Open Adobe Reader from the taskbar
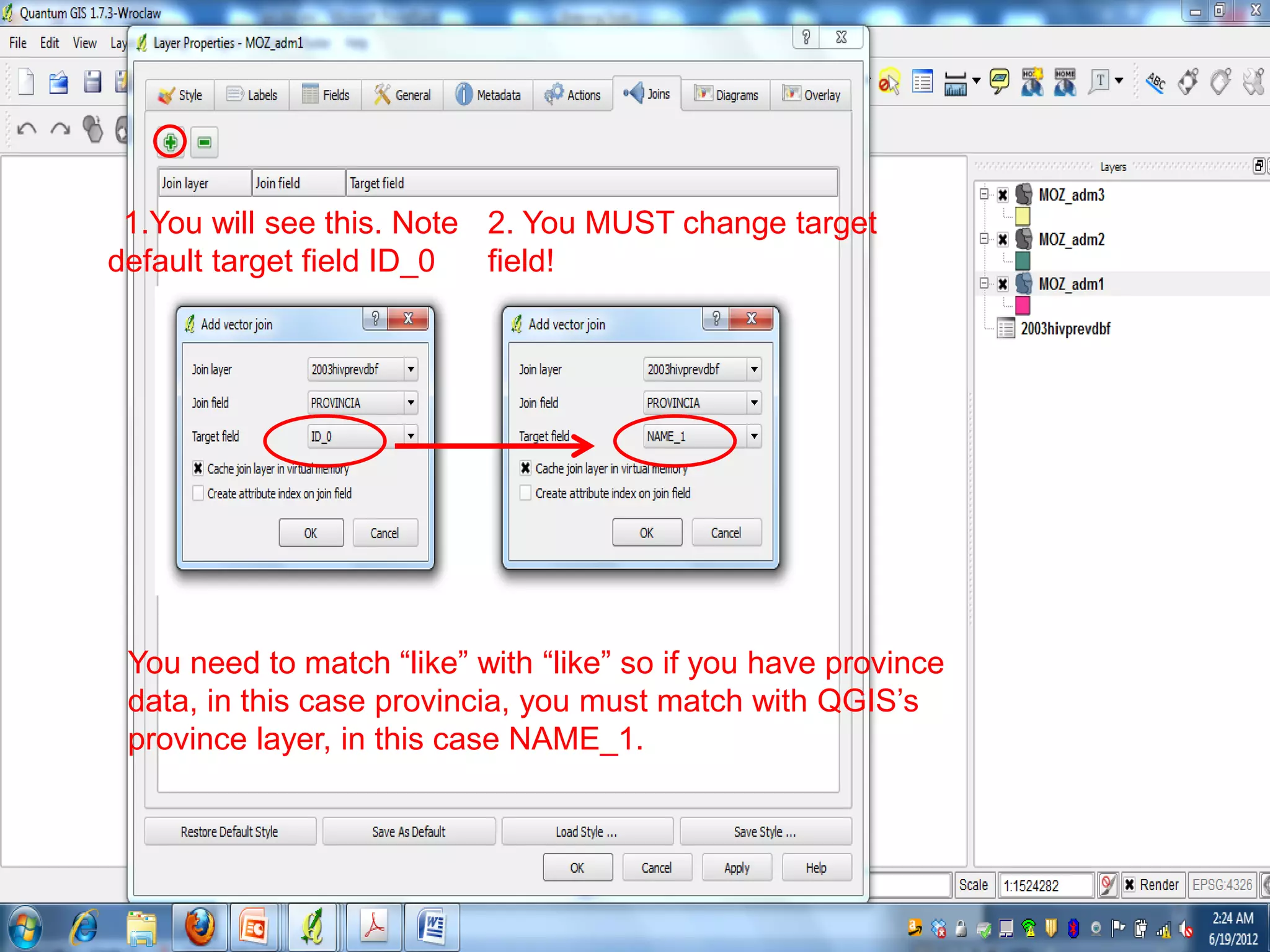Screen dimensions: 1270x952 click(x=374, y=927)
